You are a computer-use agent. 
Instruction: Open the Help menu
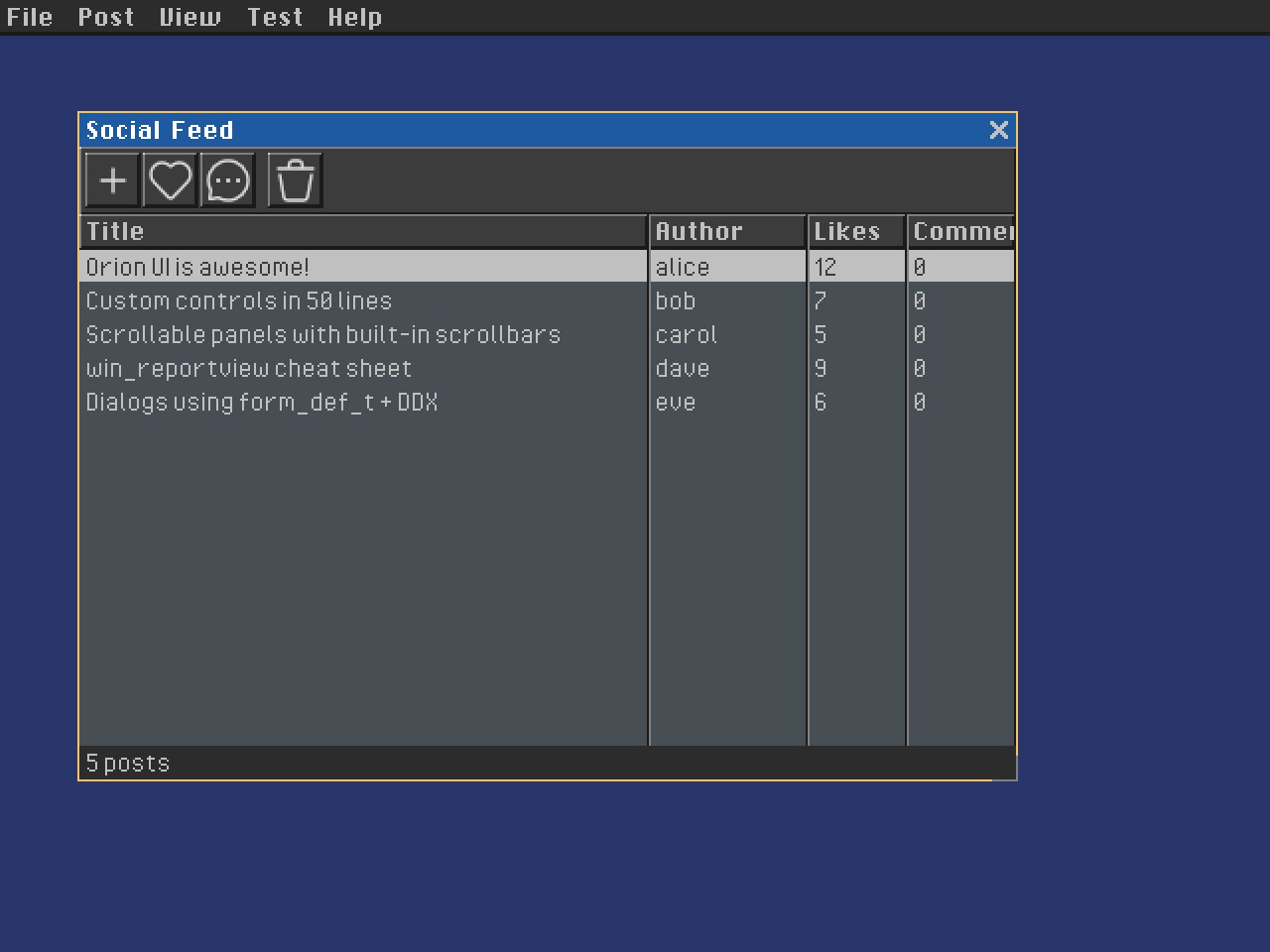[355, 17]
